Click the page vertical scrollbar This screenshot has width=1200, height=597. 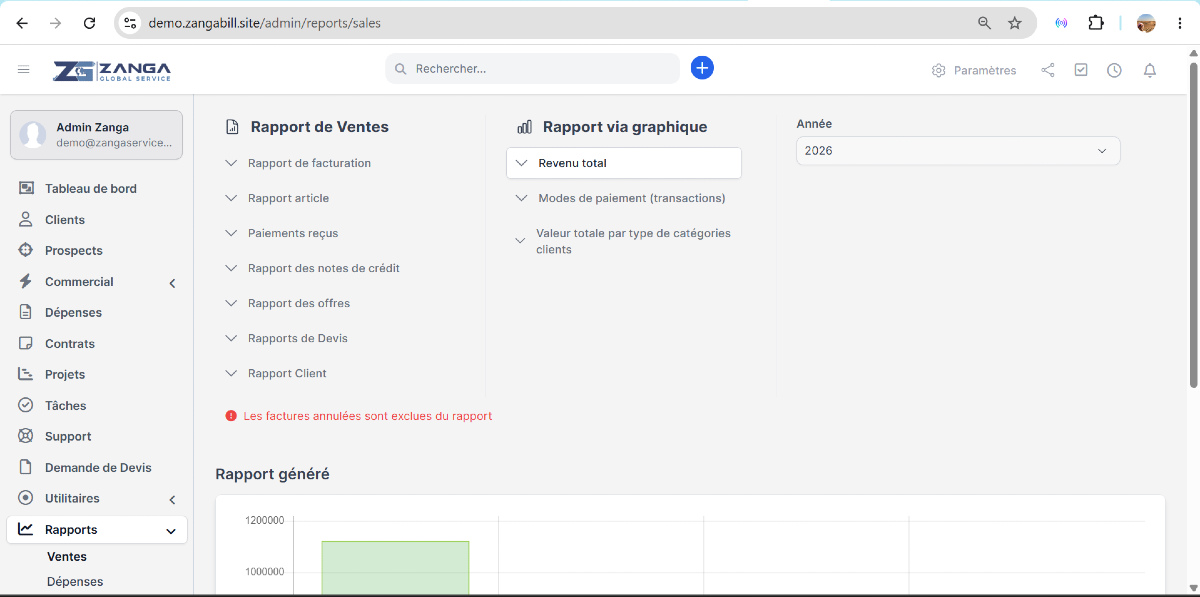1193,225
